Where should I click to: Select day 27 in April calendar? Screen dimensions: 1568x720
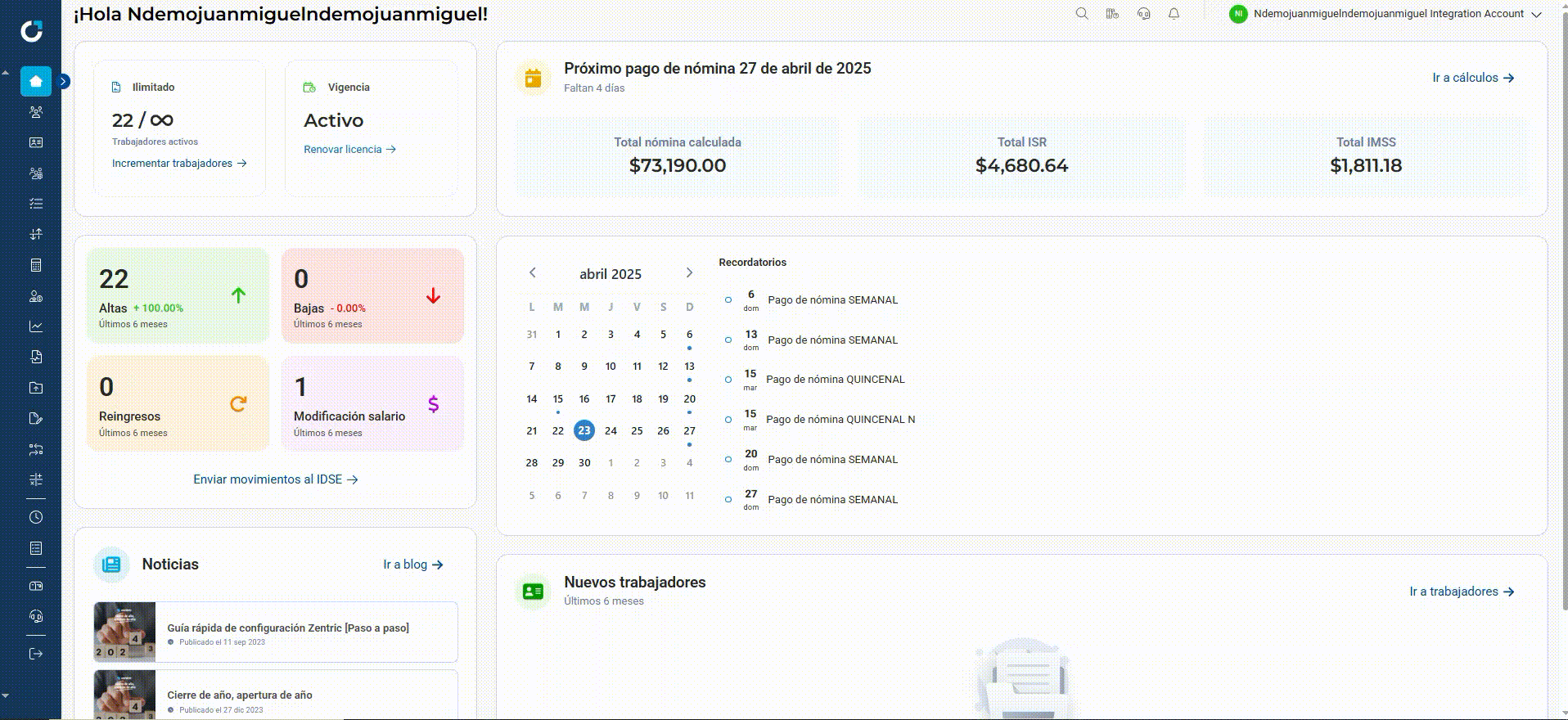[x=690, y=431]
